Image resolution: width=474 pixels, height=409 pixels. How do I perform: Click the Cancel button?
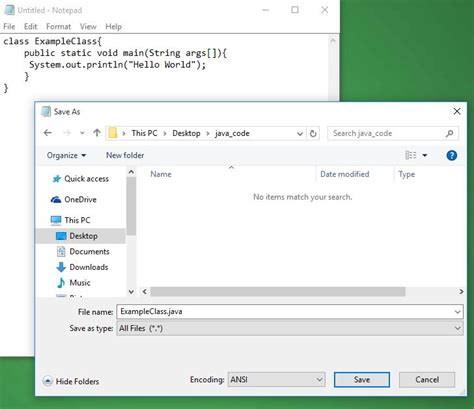point(427,380)
